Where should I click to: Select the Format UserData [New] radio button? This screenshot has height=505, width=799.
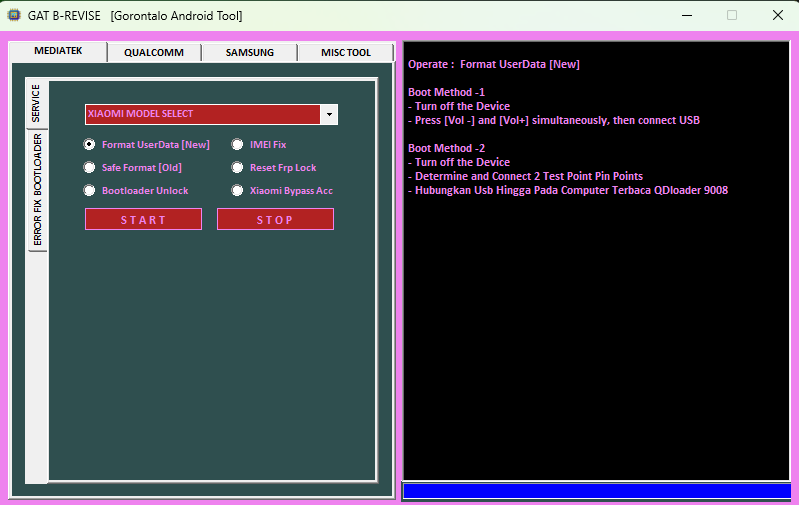146,145
